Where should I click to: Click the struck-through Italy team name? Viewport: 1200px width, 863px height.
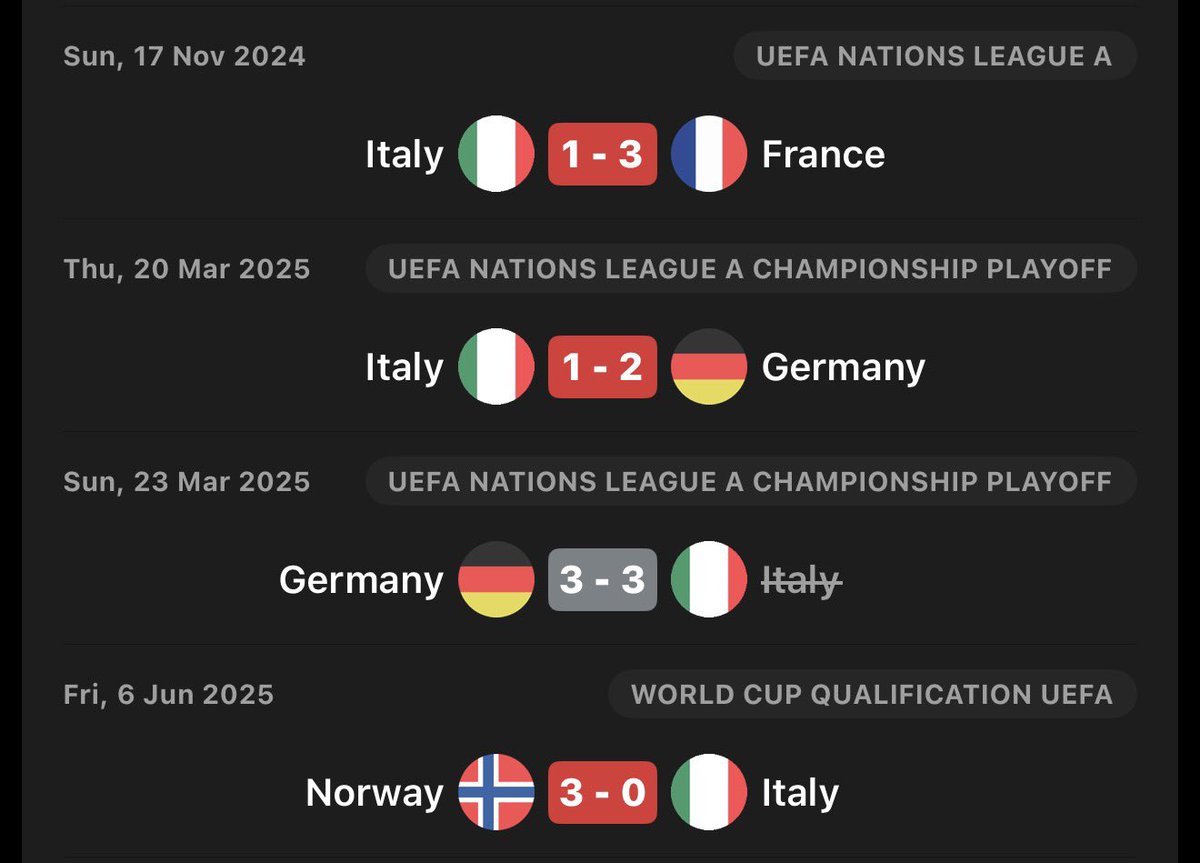pos(801,581)
